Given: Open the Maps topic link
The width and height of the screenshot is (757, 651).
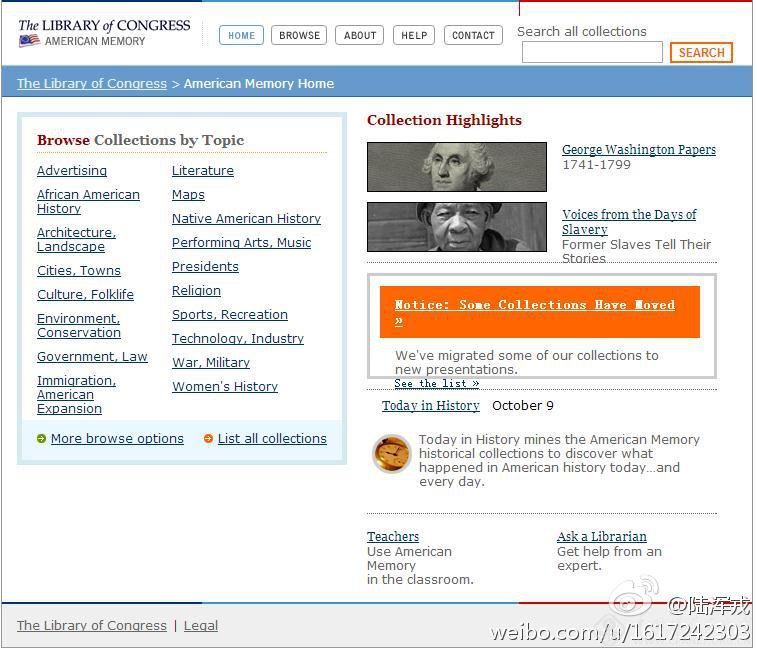Looking at the screenshot, I should pyautogui.click(x=188, y=195).
